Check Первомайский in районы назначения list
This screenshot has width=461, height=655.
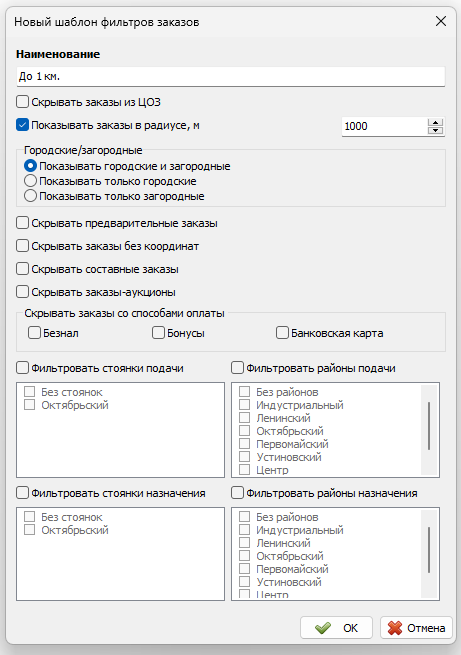click(244, 569)
